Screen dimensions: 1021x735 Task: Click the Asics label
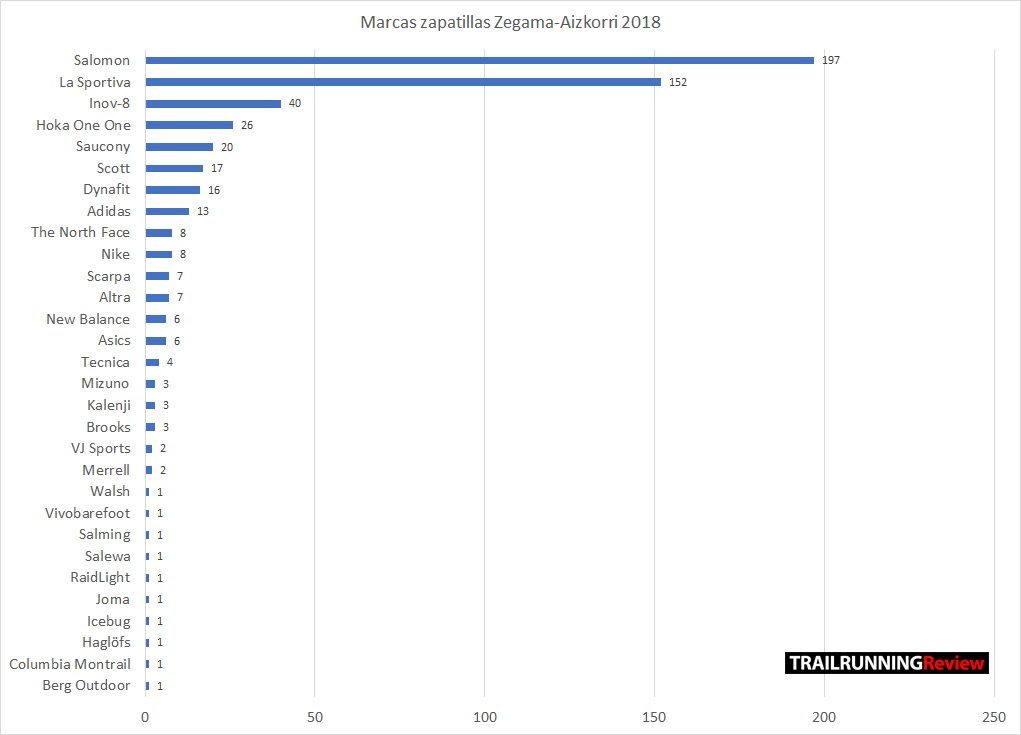(114, 340)
